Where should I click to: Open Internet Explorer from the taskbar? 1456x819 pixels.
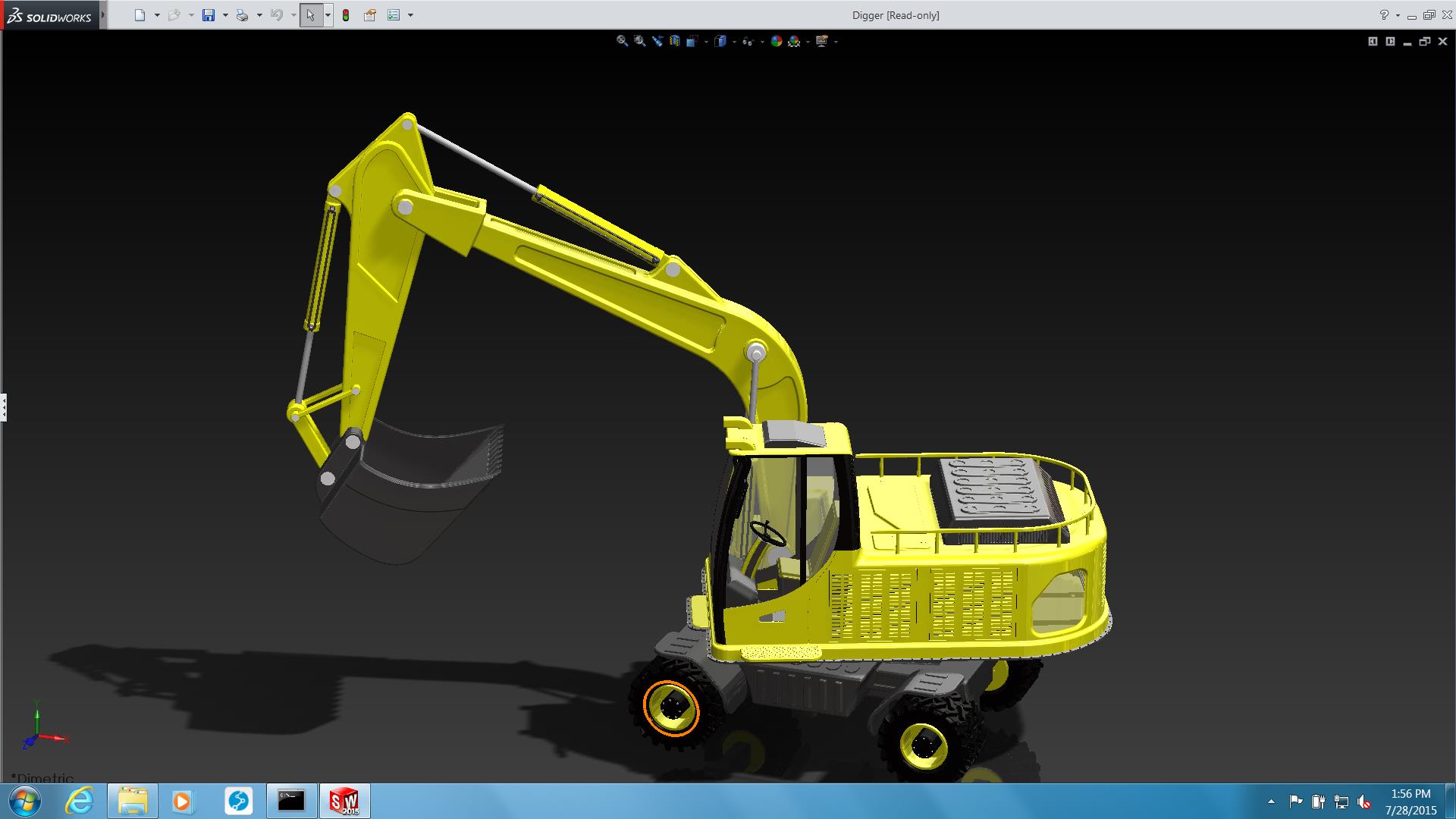80,801
